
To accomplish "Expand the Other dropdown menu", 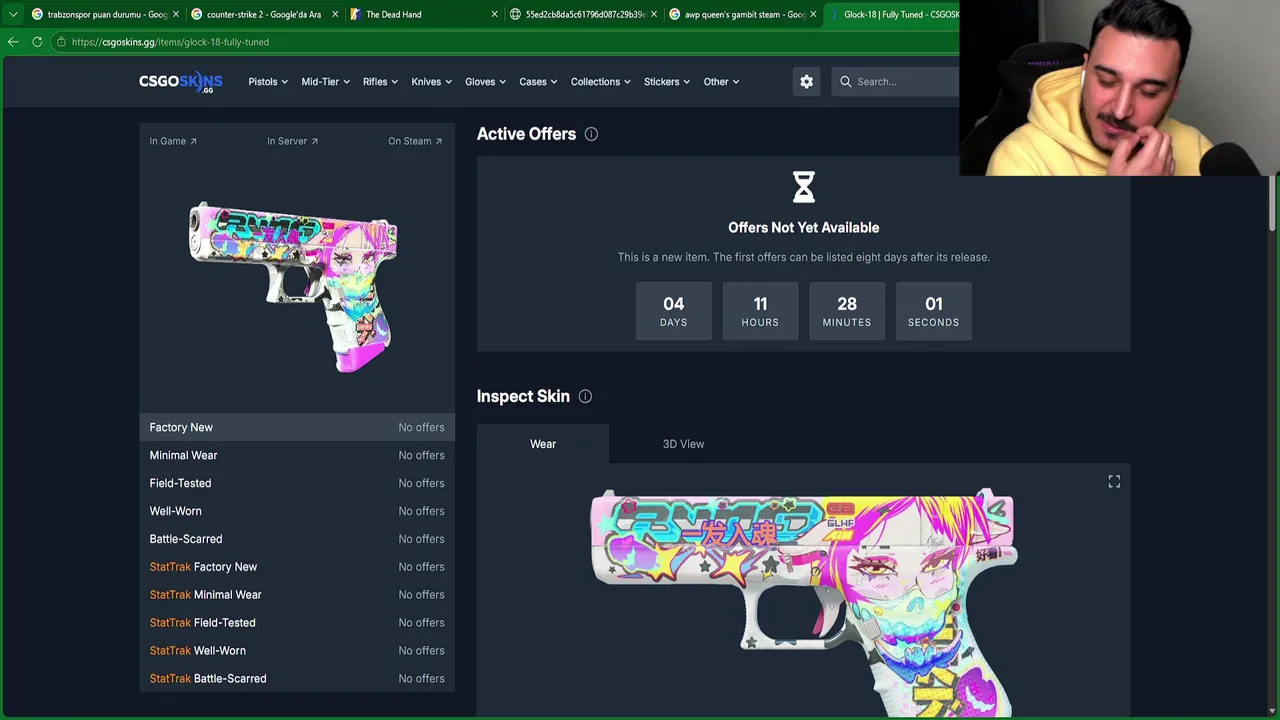I will click(721, 82).
